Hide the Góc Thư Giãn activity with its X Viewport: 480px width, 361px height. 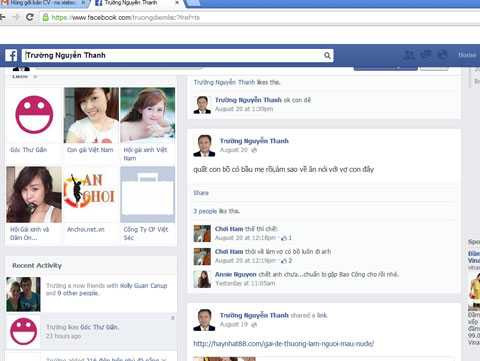point(173,318)
